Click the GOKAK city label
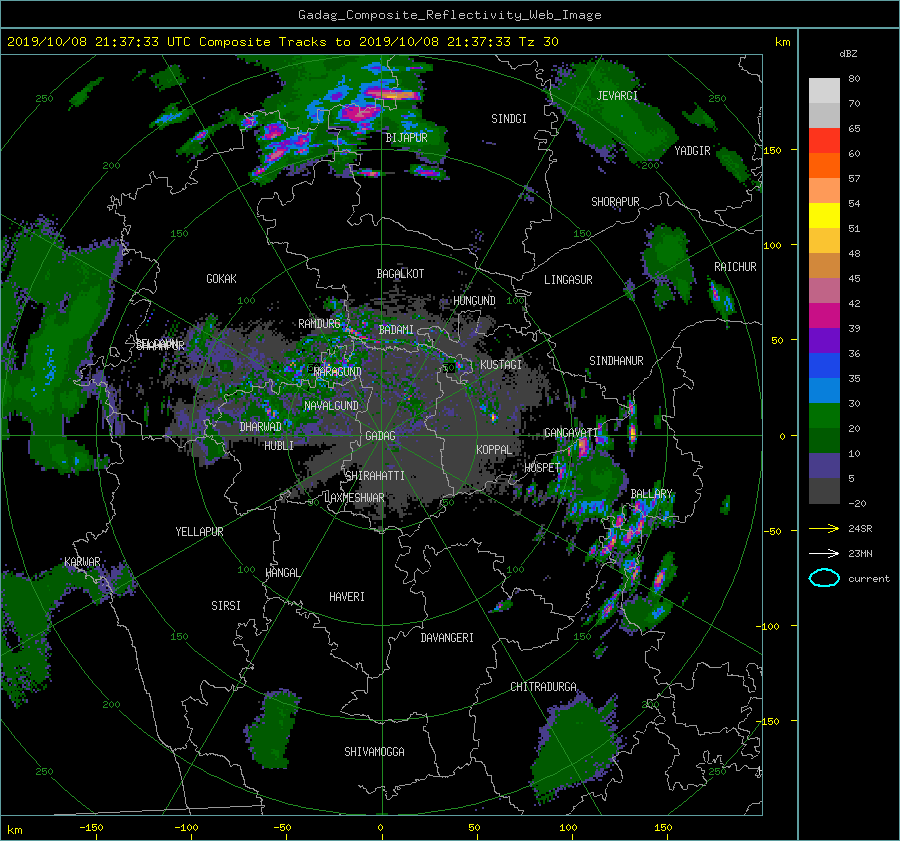 221,279
